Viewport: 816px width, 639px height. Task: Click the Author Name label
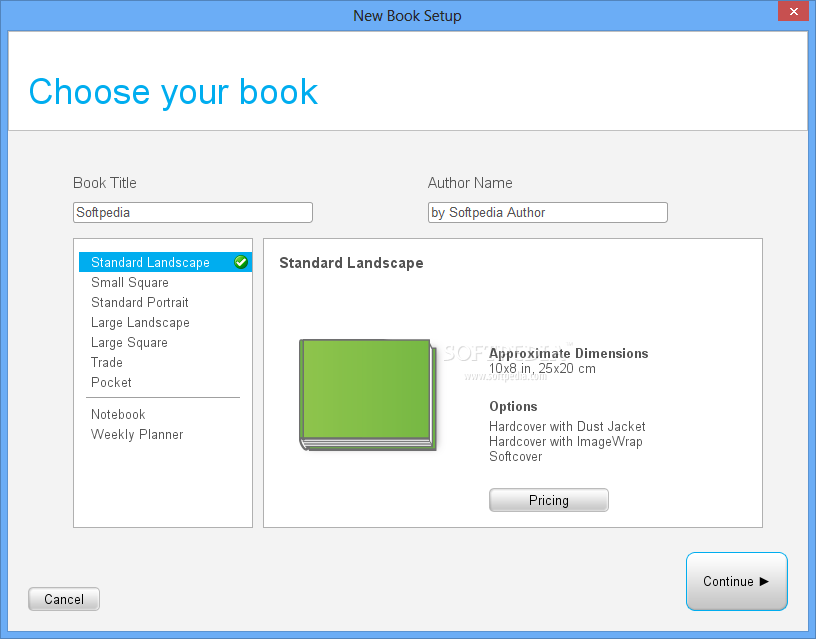pos(470,183)
